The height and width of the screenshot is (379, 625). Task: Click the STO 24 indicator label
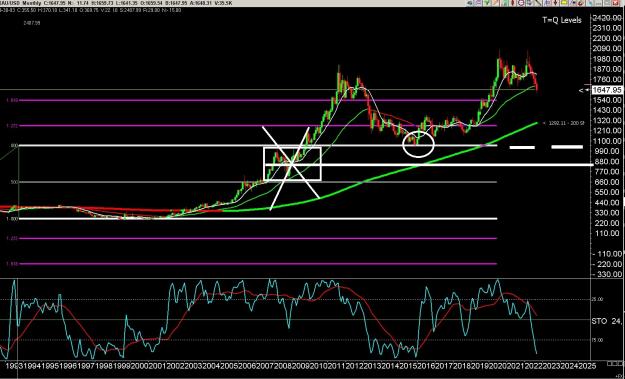click(607, 321)
